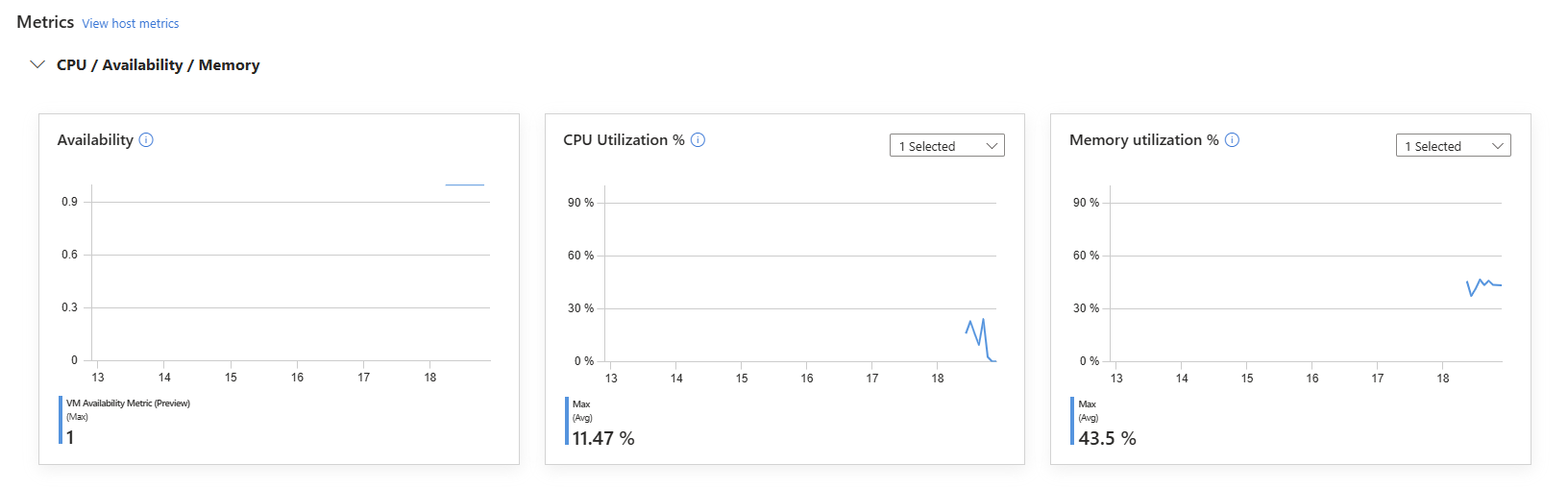Viewport: 1568px width, 489px height.
Task: Click the 11.47 % CPU average value
Action: click(x=603, y=439)
